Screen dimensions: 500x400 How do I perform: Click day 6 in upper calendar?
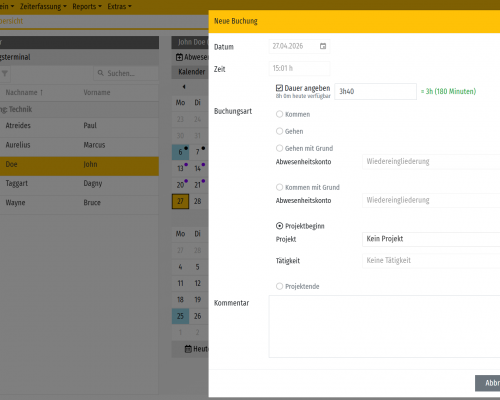coord(180,152)
